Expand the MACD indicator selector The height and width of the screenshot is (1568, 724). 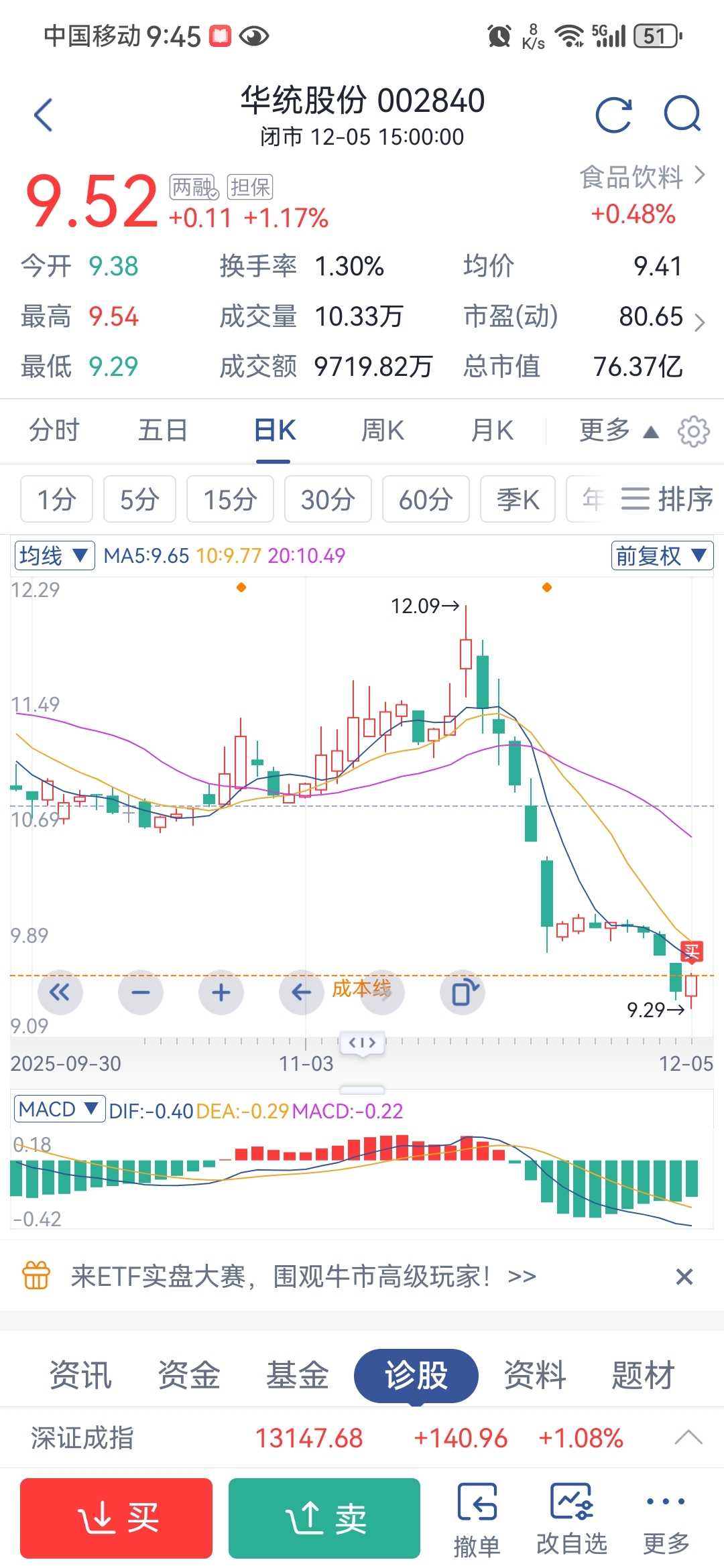tap(59, 1110)
